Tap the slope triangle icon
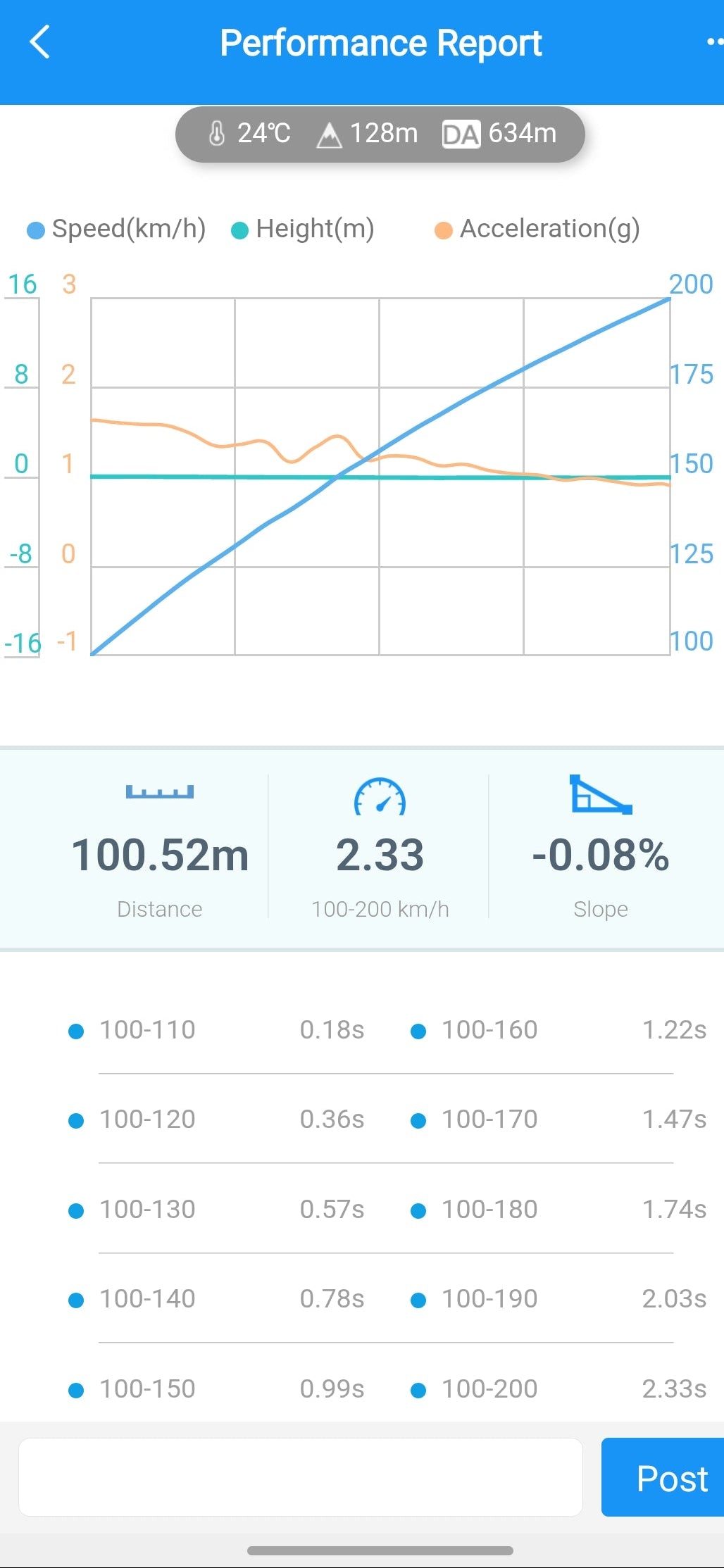 (600, 795)
